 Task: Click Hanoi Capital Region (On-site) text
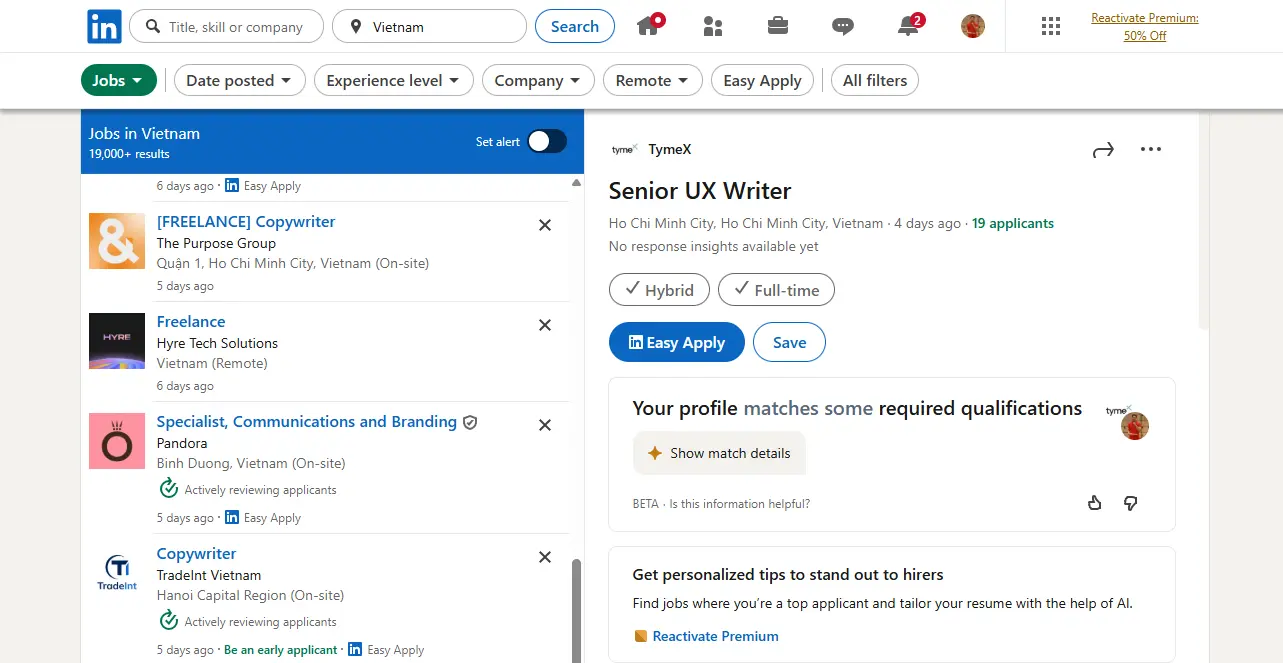tap(250, 595)
